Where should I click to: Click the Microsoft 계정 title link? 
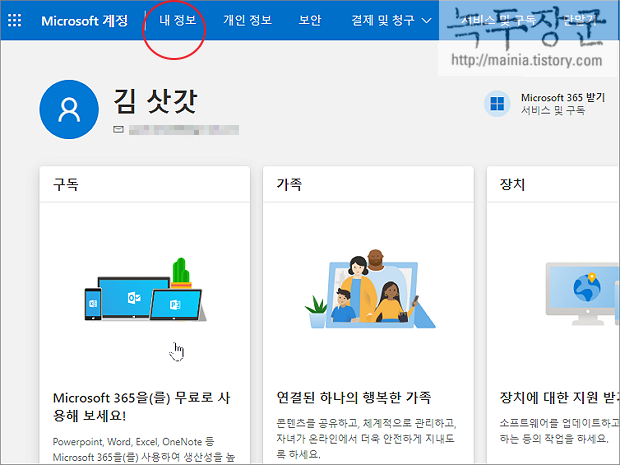tap(85, 21)
